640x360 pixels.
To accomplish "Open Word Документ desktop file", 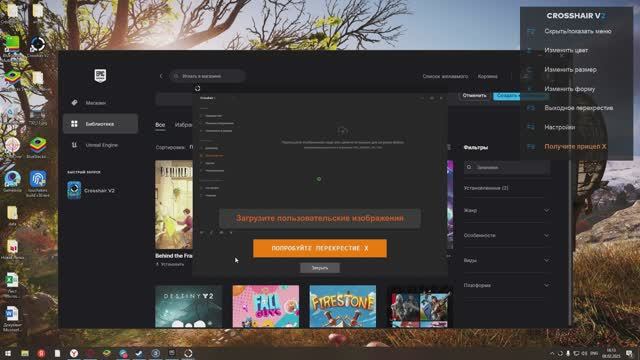I will click(x=12, y=319).
